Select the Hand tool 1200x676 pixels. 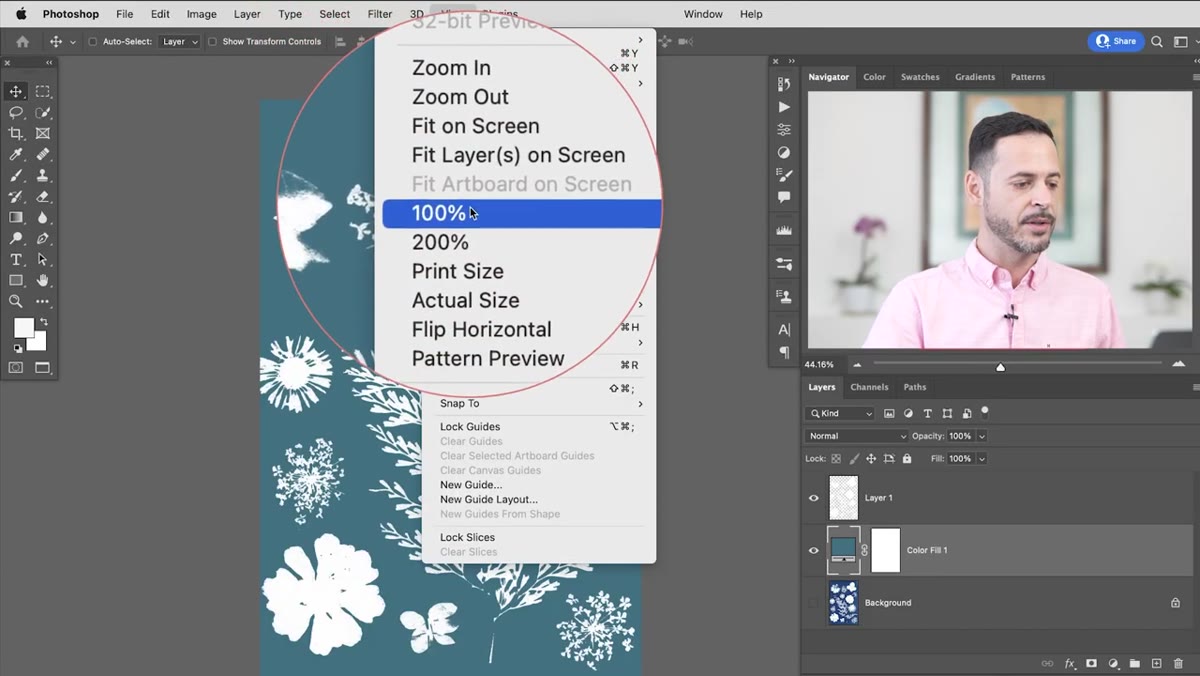click(43, 281)
